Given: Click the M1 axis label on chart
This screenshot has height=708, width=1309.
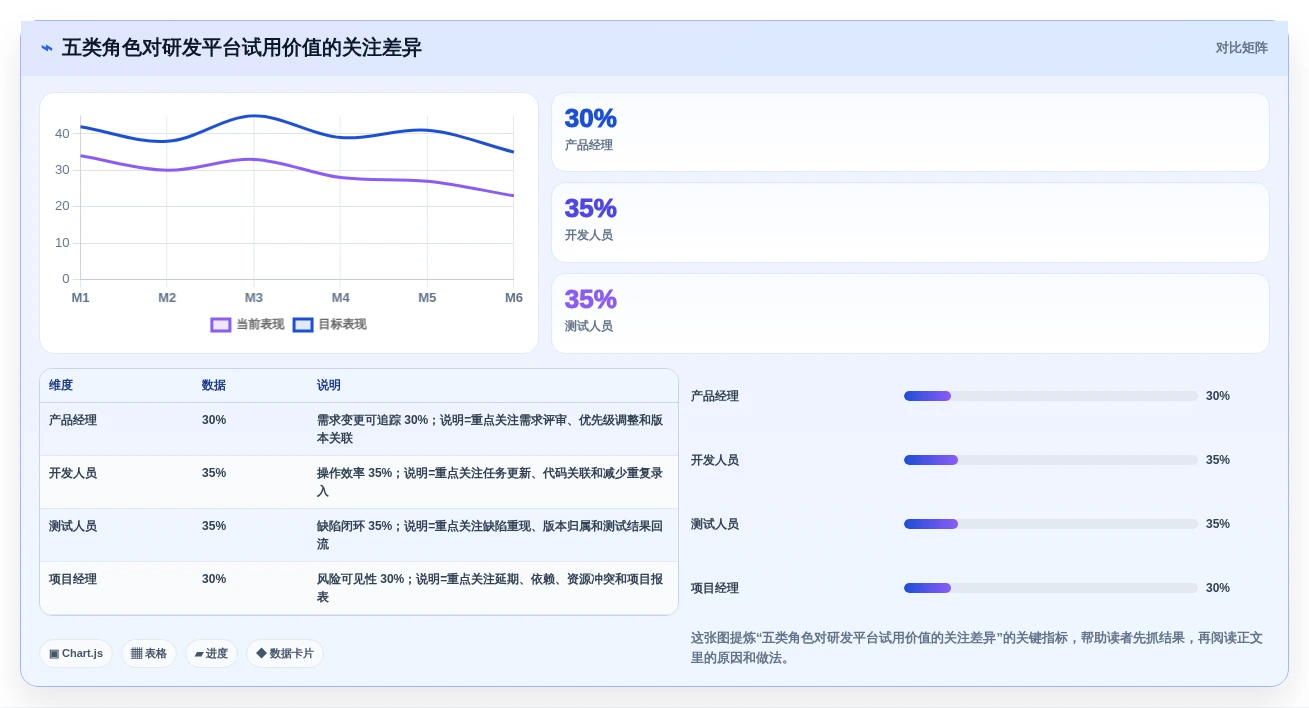Looking at the screenshot, I should [80, 298].
